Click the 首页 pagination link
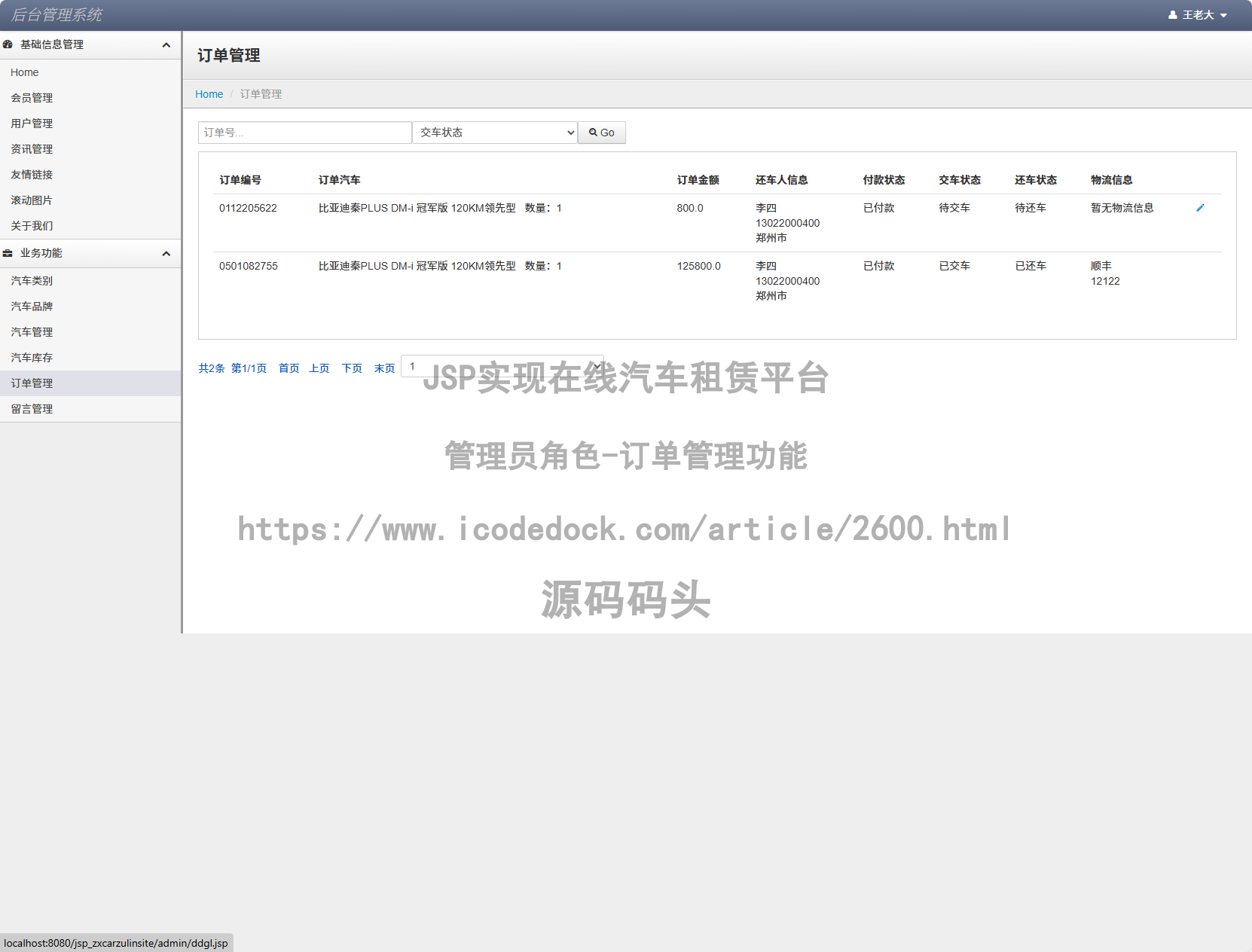Screen dimensions: 1252x952 point(289,368)
